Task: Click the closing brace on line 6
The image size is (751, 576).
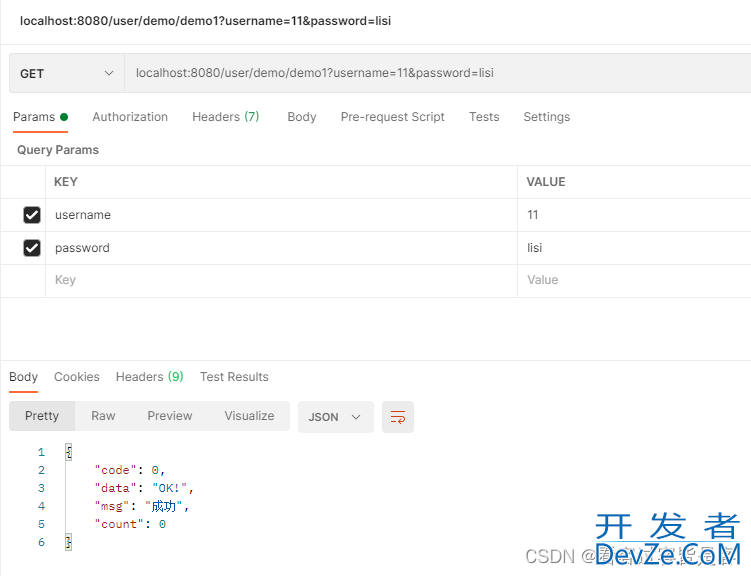Action: (x=69, y=542)
